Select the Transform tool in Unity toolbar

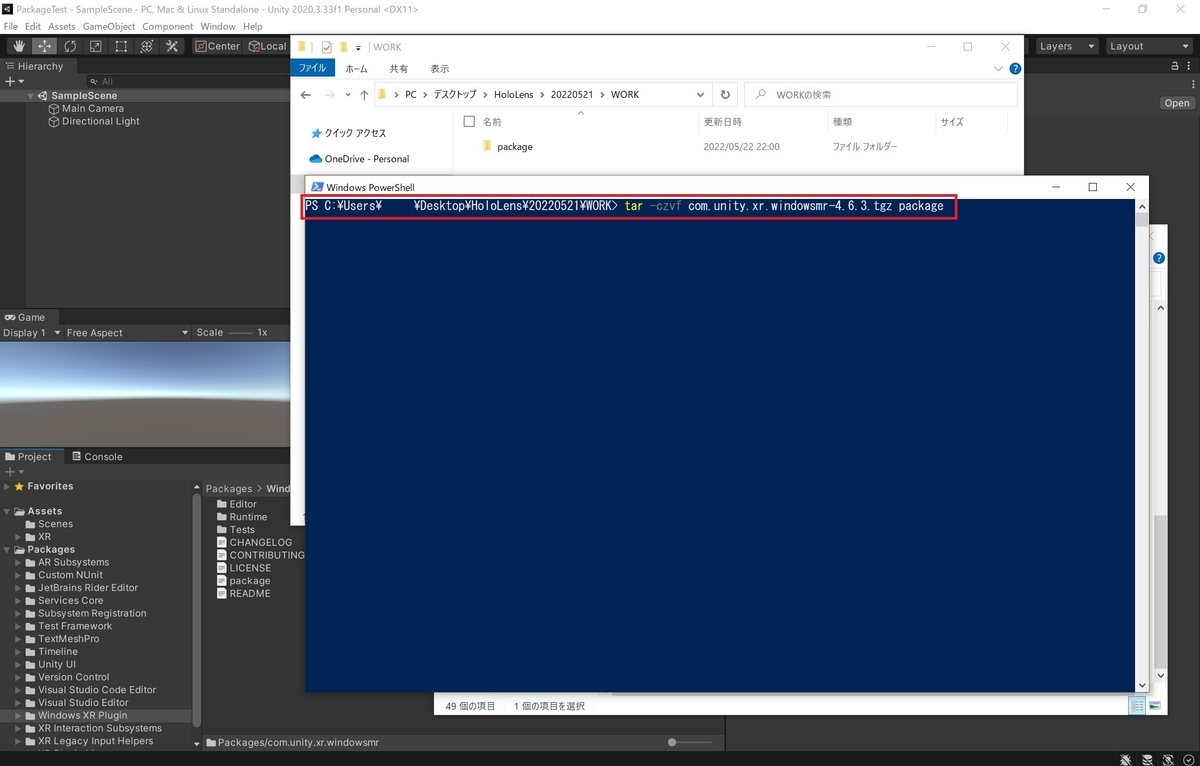(x=147, y=46)
